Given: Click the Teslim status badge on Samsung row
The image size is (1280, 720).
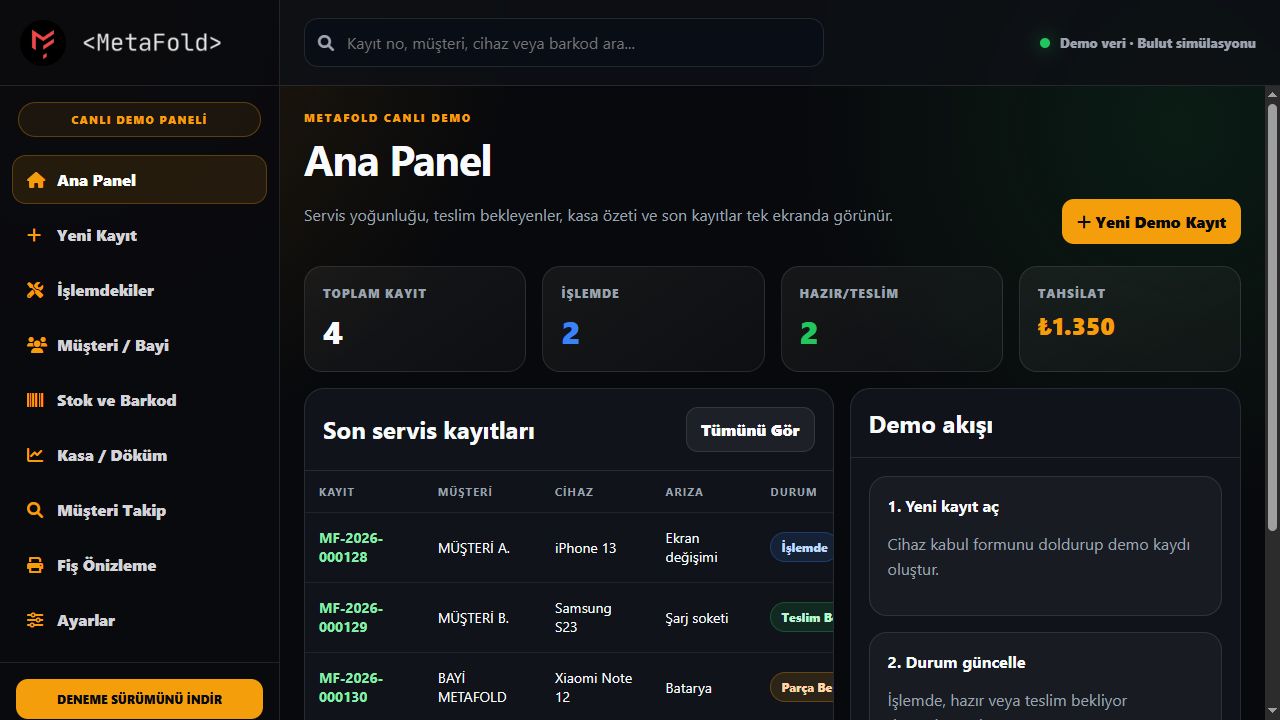Looking at the screenshot, I should (802, 617).
